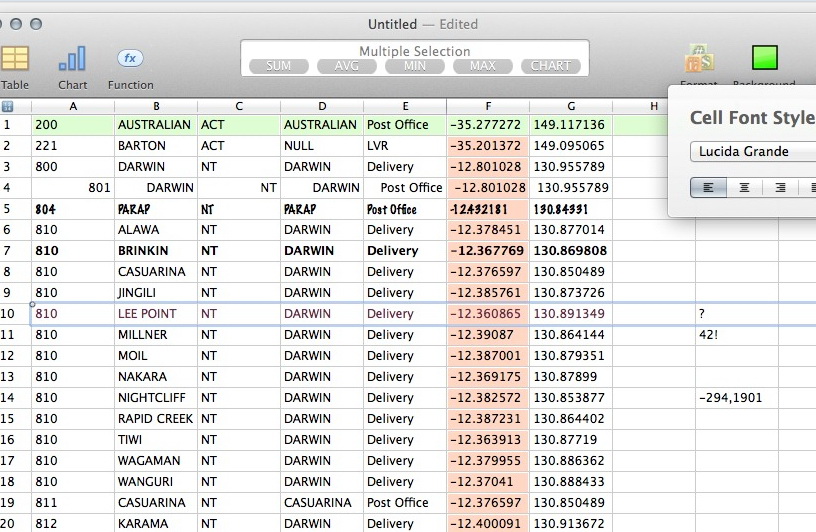816x532 pixels.
Task: Select column F header
Action: click(x=488, y=106)
